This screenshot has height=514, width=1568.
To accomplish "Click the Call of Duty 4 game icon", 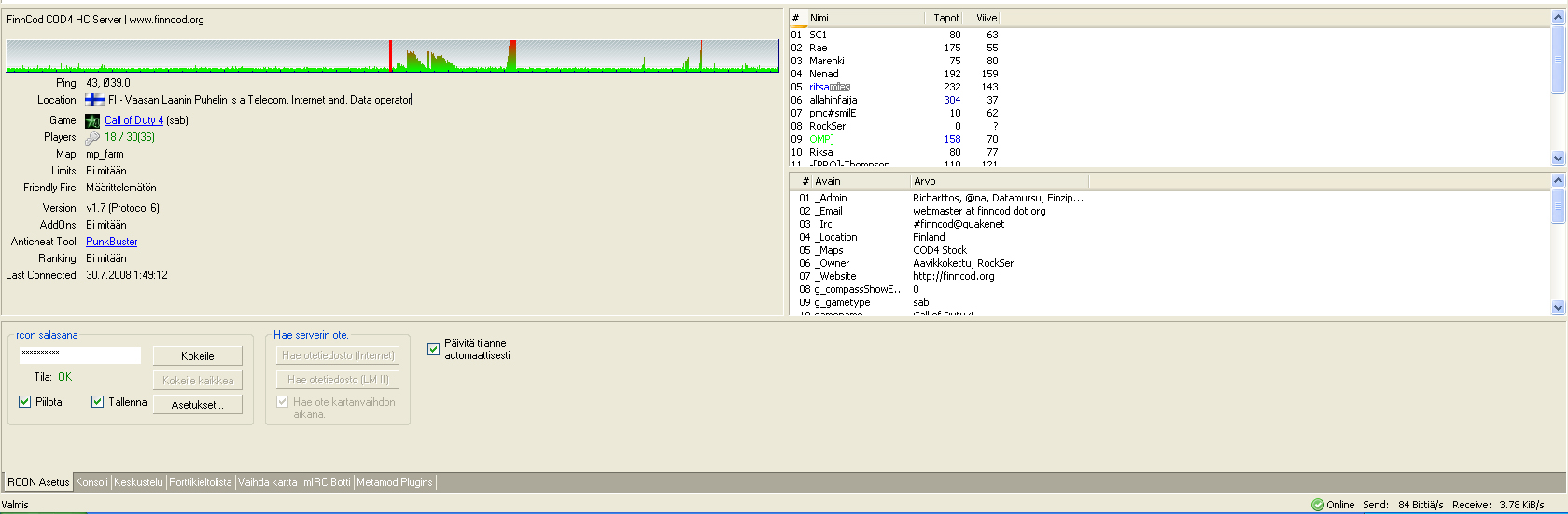I will coord(92,121).
